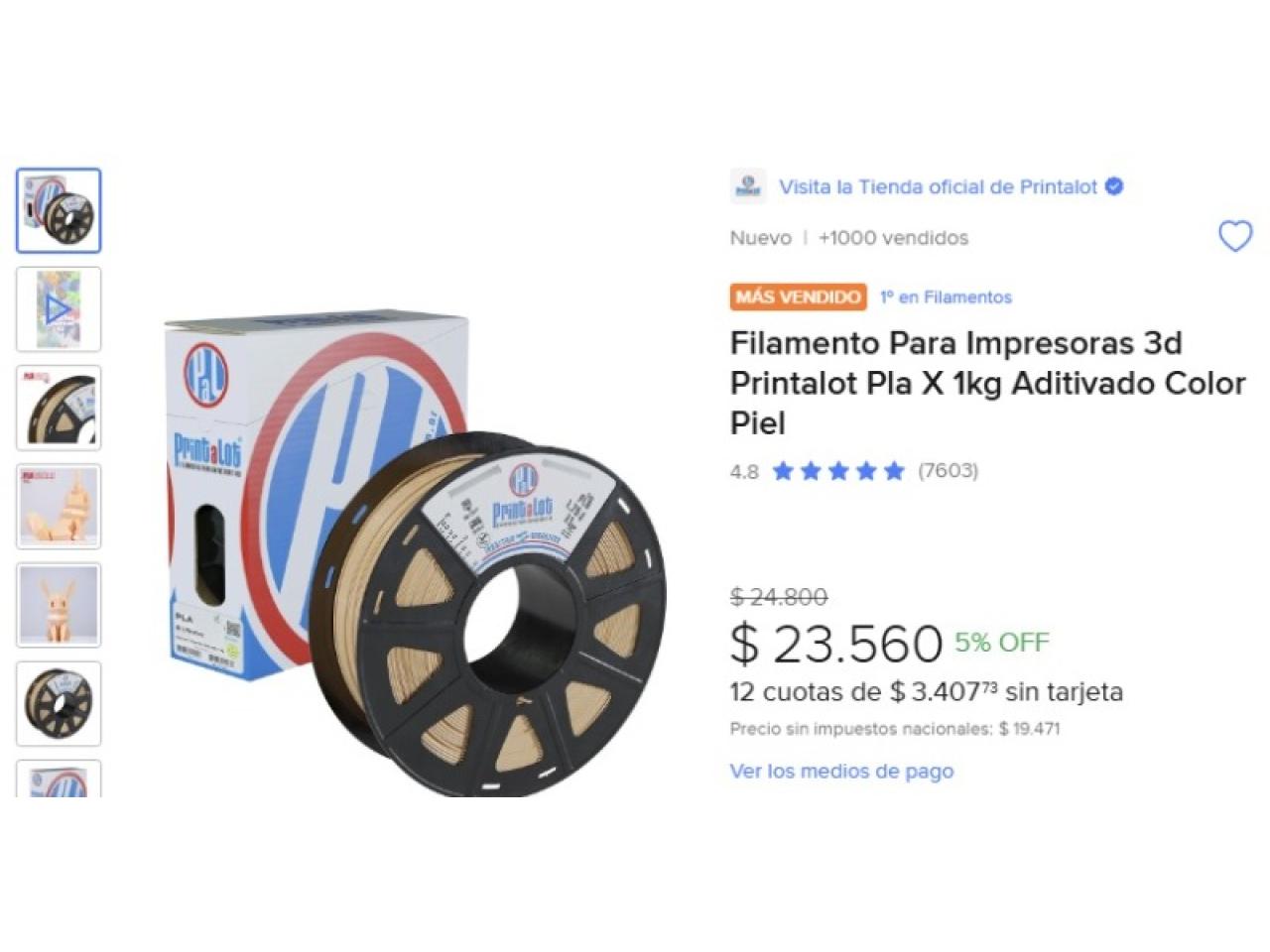Click the 12 cuotas sin tarjeta text
Screen dimensions: 1270x952
[x=926, y=691]
